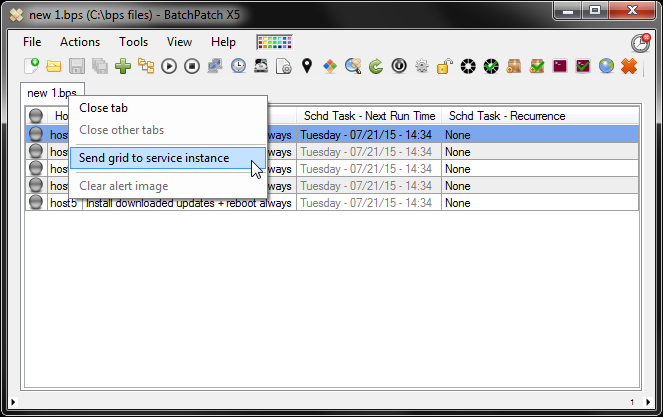The image size is (663, 417).
Task: Click the left scroll arrow at bottom
Action: click(13, 402)
